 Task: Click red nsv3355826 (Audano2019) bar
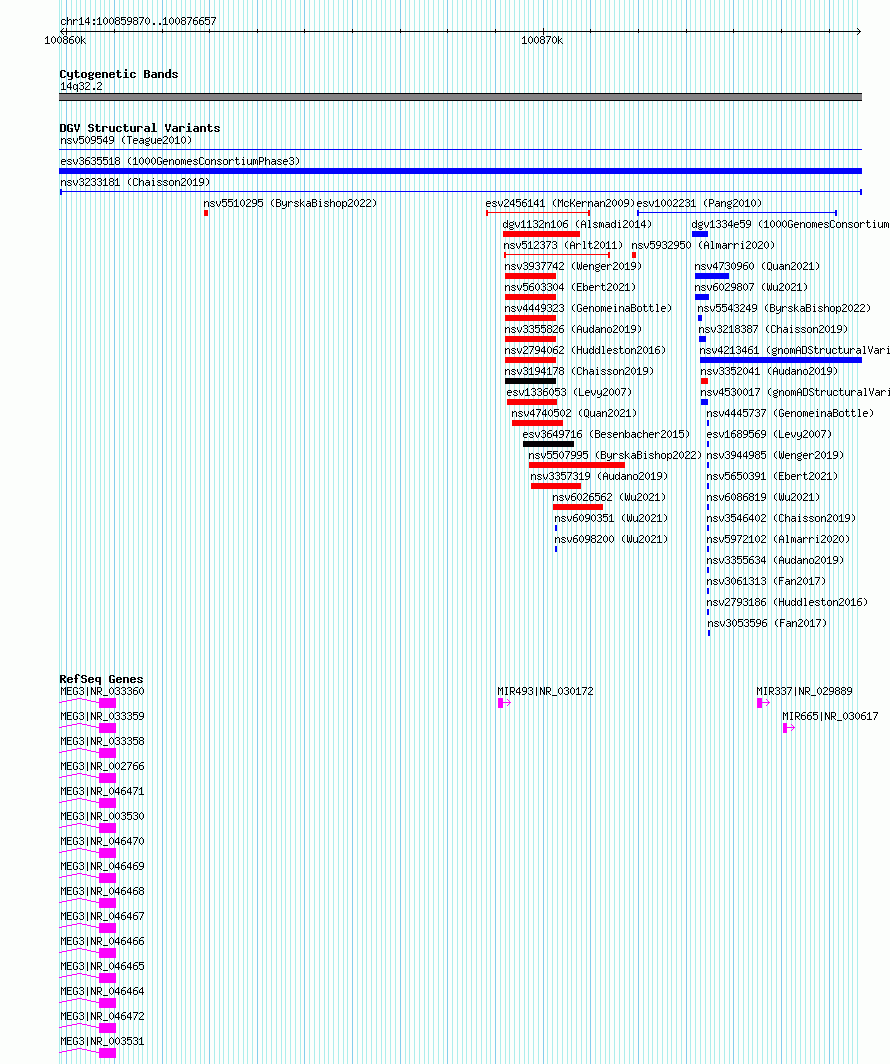coord(530,339)
